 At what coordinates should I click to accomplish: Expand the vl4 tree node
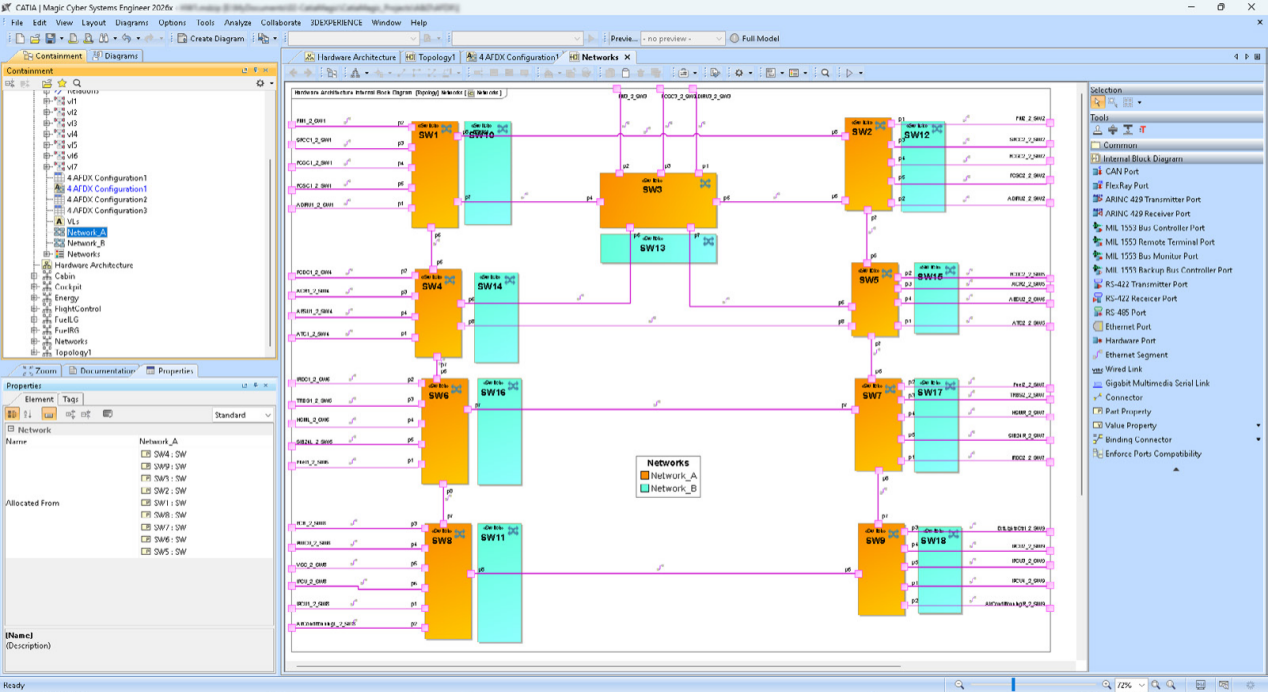(x=47, y=134)
